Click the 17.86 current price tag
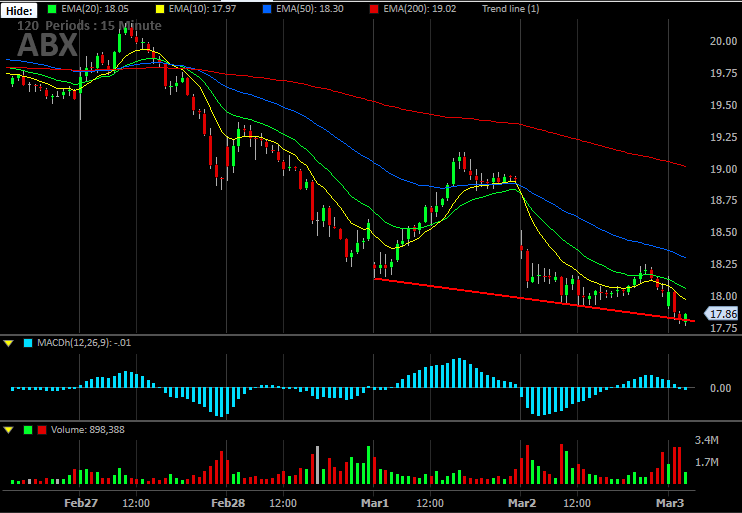The width and height of the screenshot is (742, 513). (722, 314)
